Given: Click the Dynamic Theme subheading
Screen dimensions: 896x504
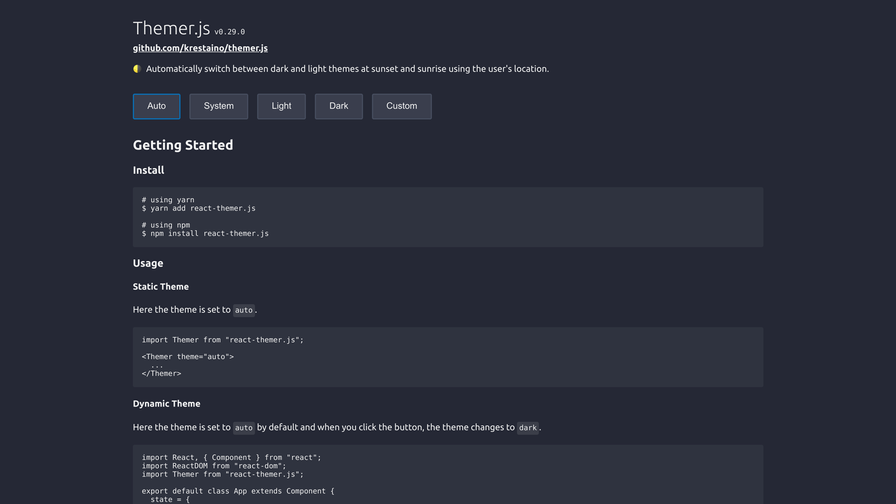Looking at the screenshot, I should pyautogui.click(x=166, y=404).
